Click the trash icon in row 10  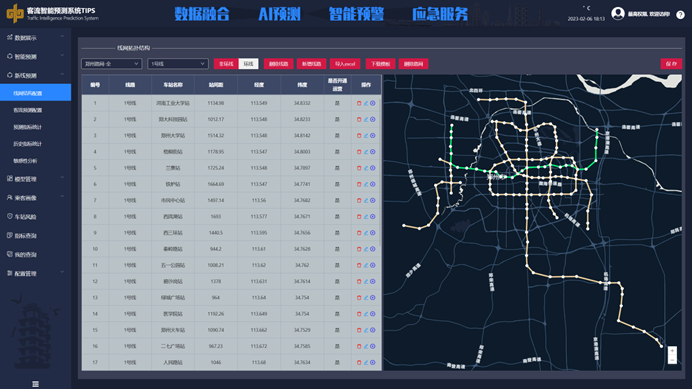tap(359, 249)
